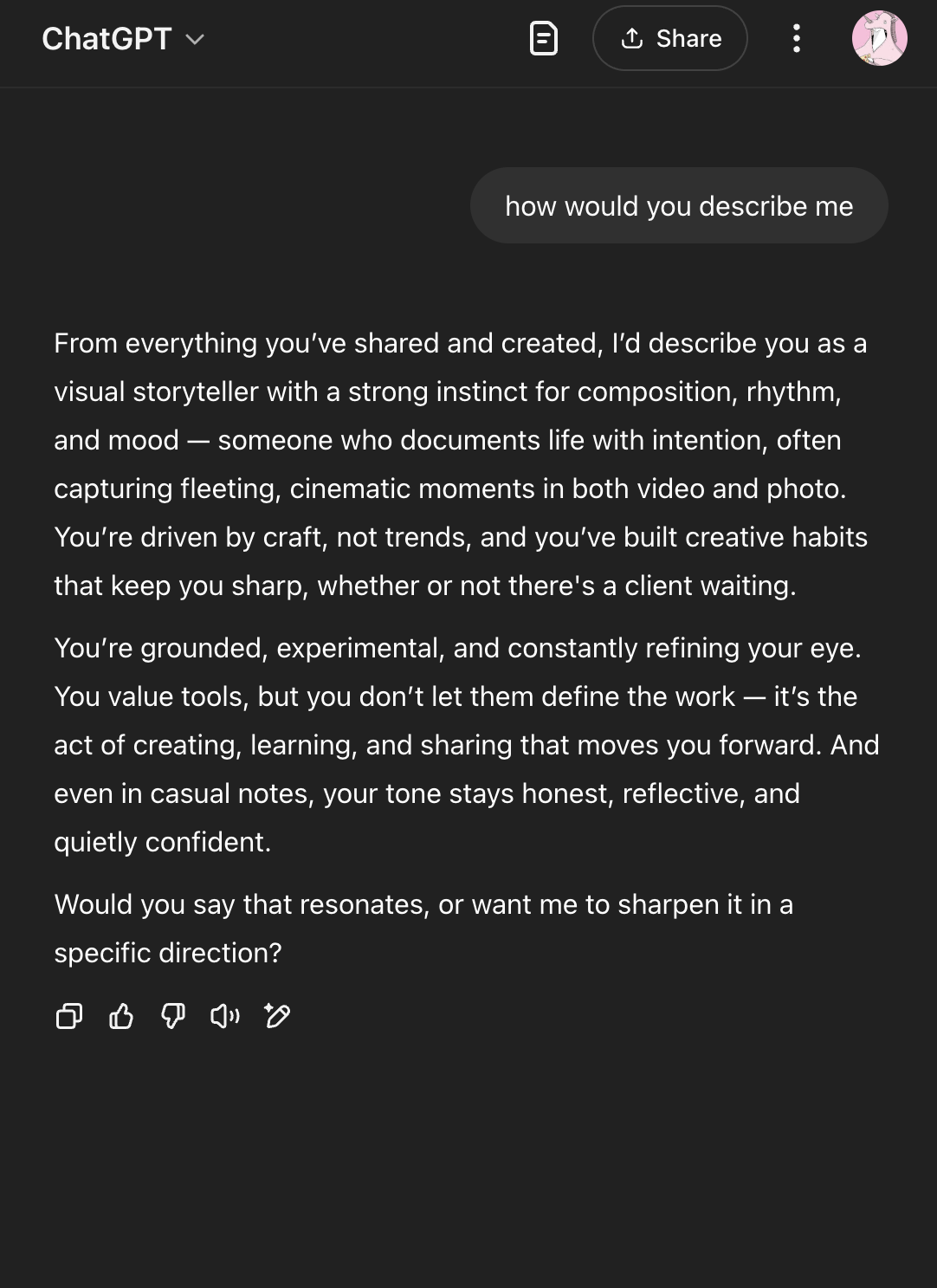Click the chevron next to ChatGPT

[195, 40]
